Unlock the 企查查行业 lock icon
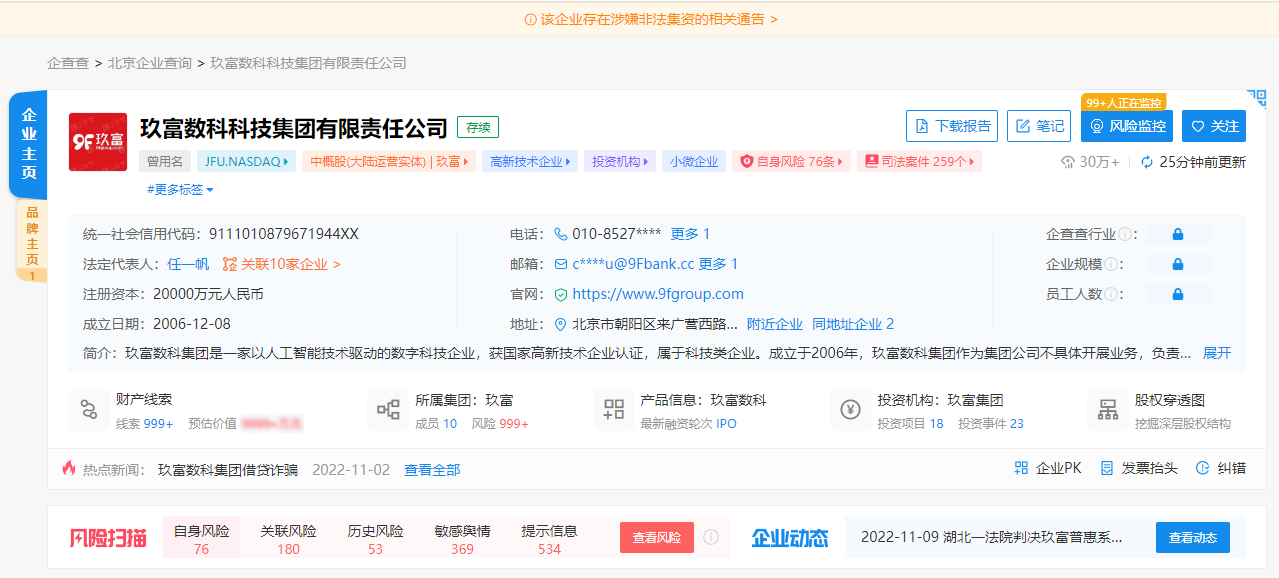1279x578 pixels. pyautogui.click(x=1177, y=234)
